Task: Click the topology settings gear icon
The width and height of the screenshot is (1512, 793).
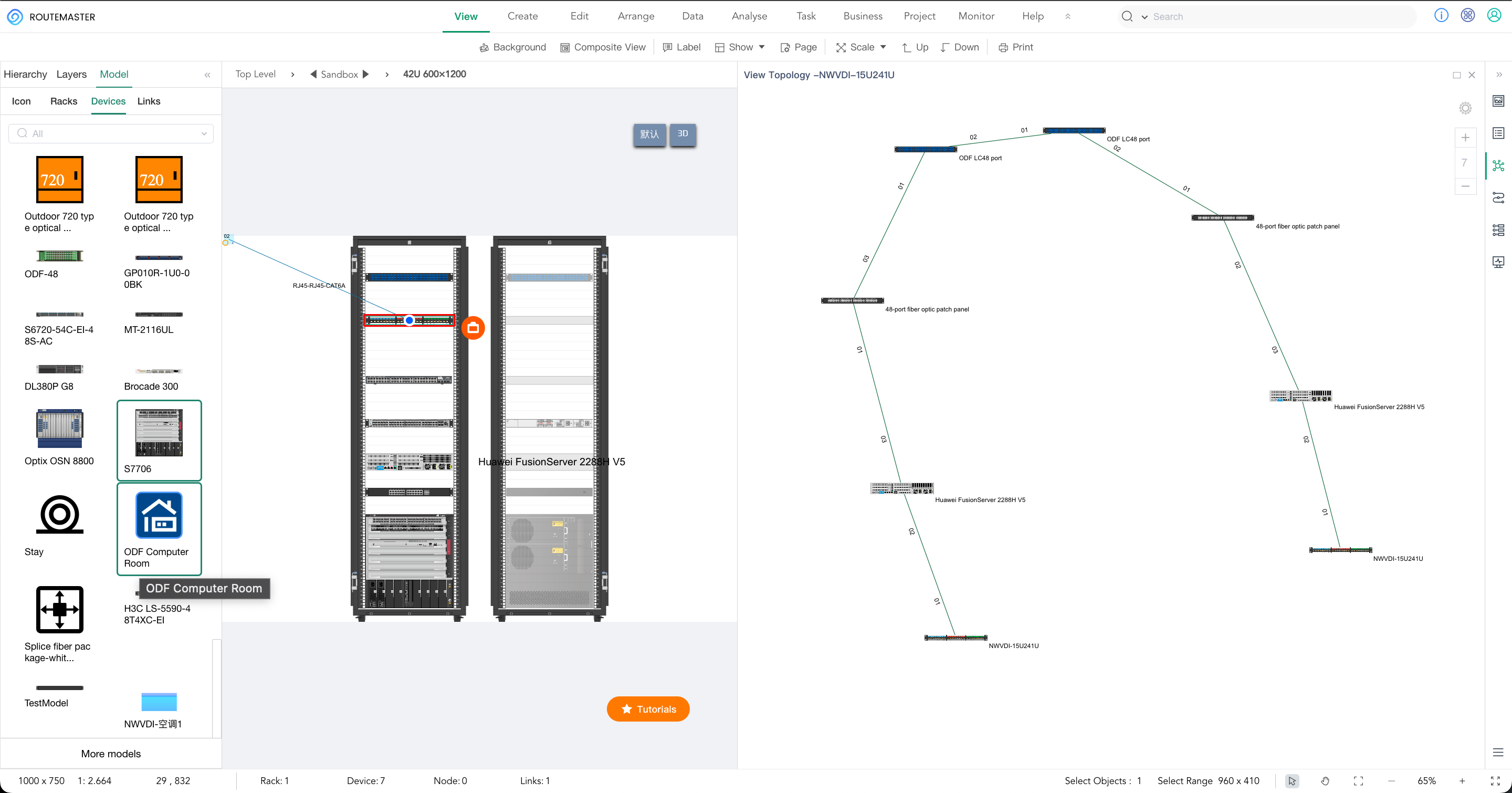Action: (1465, 108)
